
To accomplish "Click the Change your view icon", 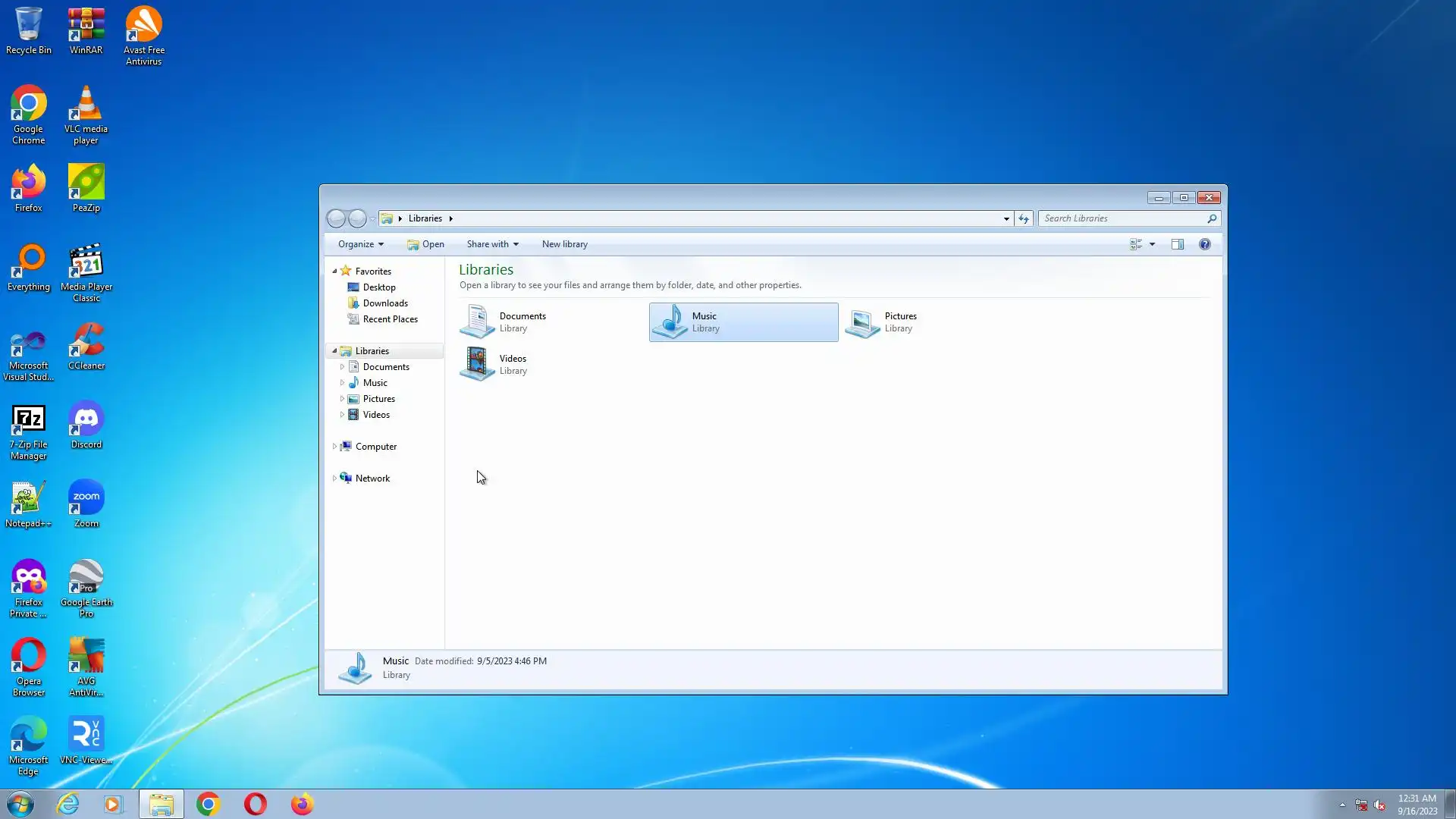I will point(1136,244).
